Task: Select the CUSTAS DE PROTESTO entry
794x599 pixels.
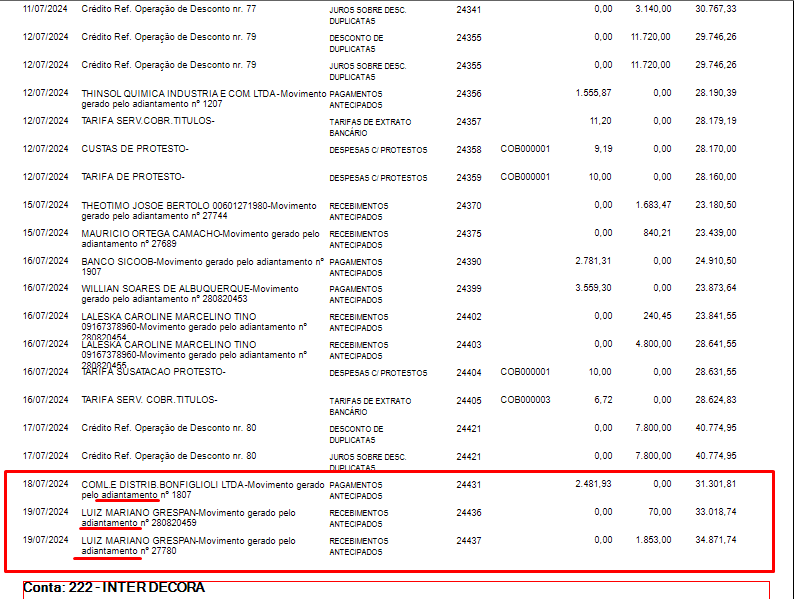Action: (135, 149)
